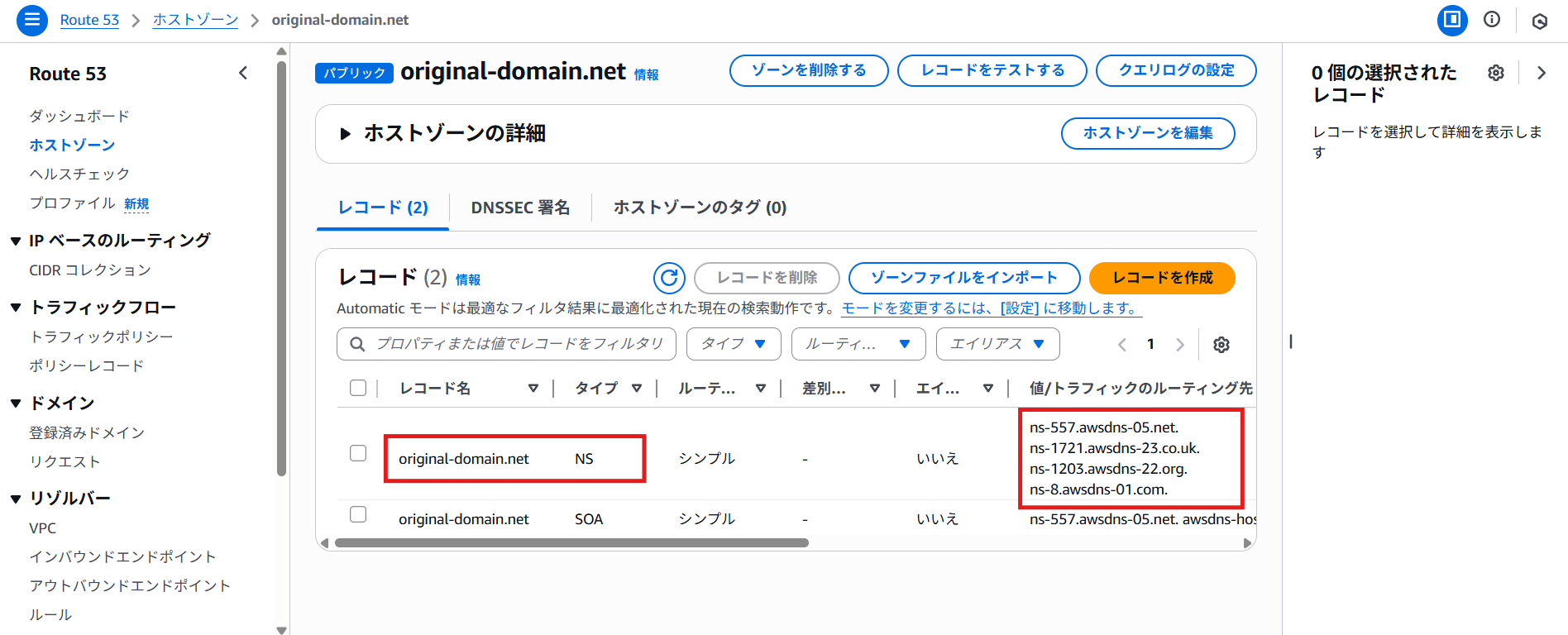Open ホストゾーン in sidebar

72,145
